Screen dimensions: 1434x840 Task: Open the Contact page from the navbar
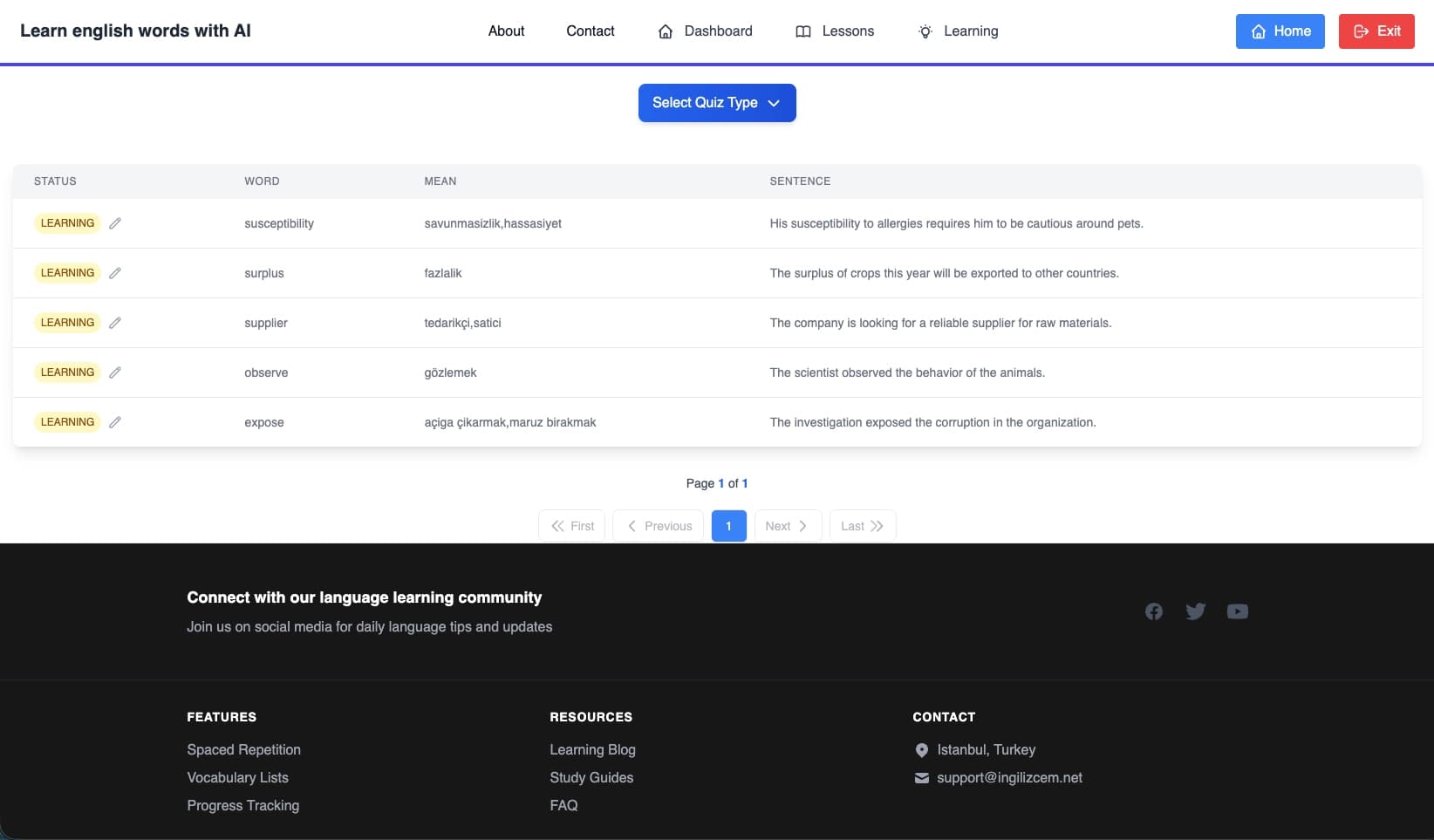point(591,31)
